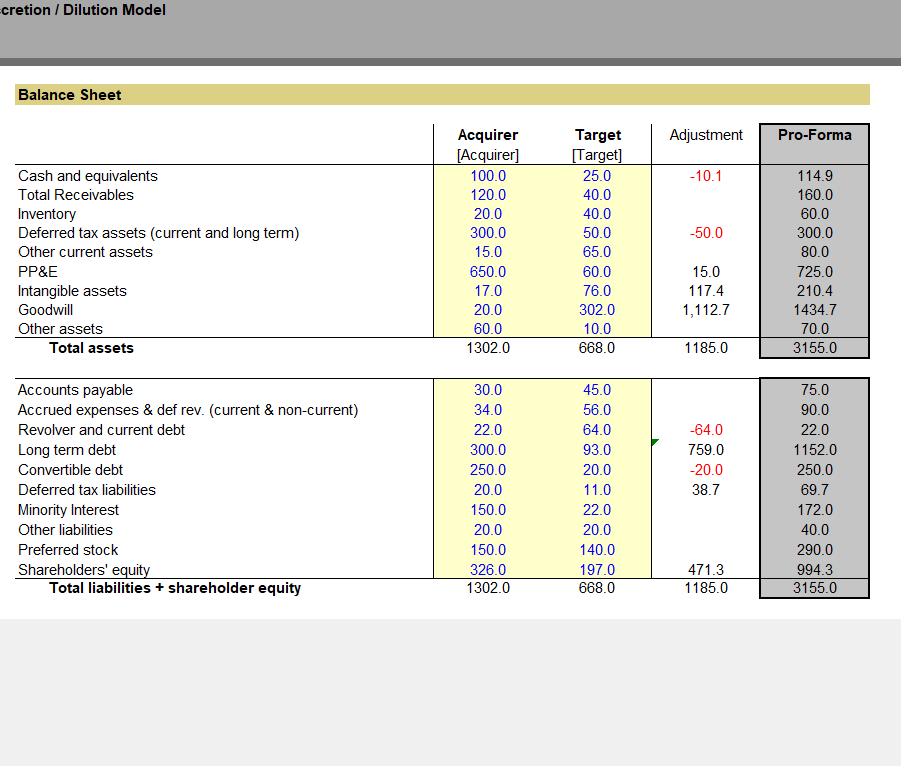This screenshot has height=766, width=901.
Task: Click Pro-Forma inventory value 60.0
Action: (x=815, y=214)
